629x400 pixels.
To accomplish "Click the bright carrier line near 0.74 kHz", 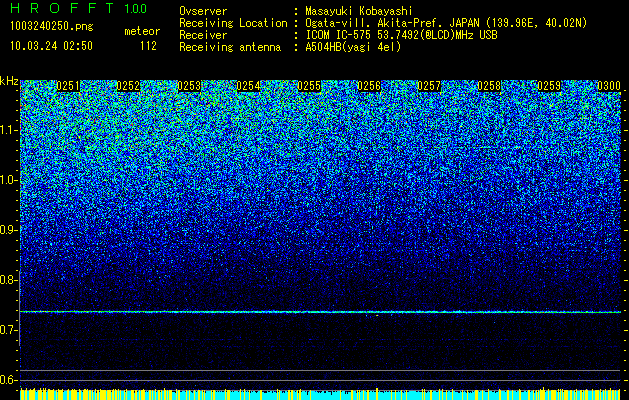I will coord(320,312).
